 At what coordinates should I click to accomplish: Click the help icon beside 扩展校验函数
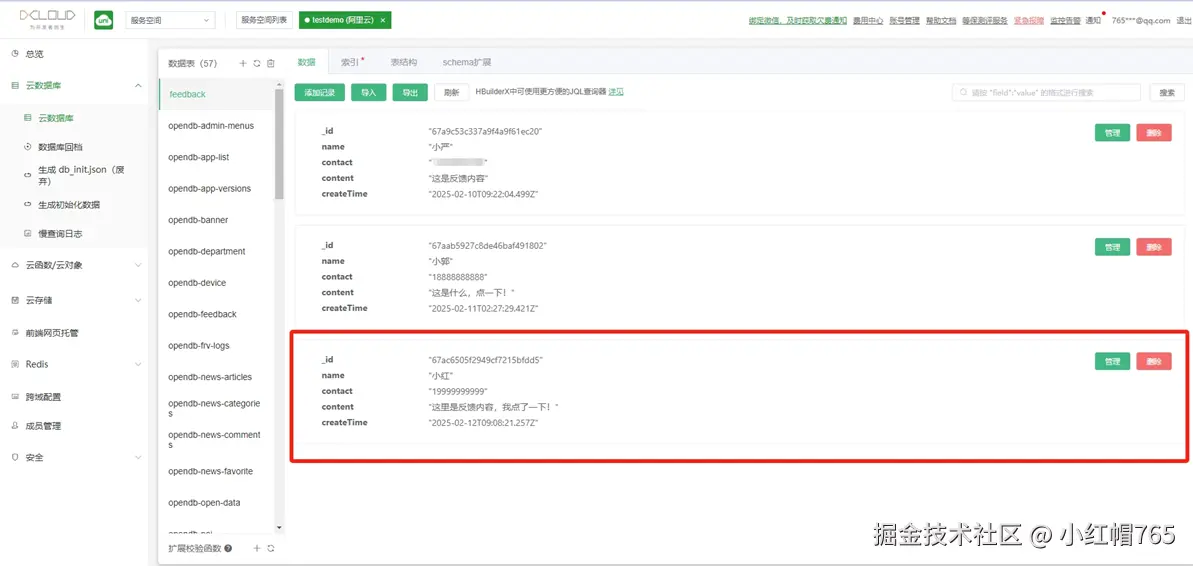[x=227, y=548]
